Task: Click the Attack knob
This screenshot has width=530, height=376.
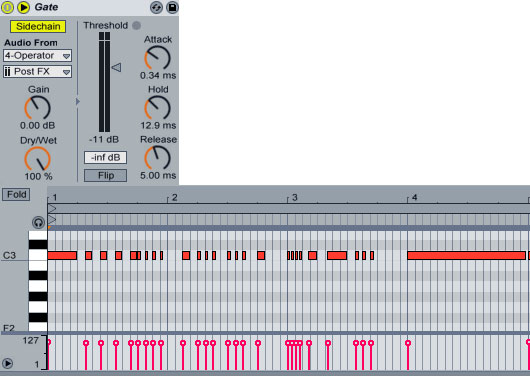Action: tap(158, 58)
